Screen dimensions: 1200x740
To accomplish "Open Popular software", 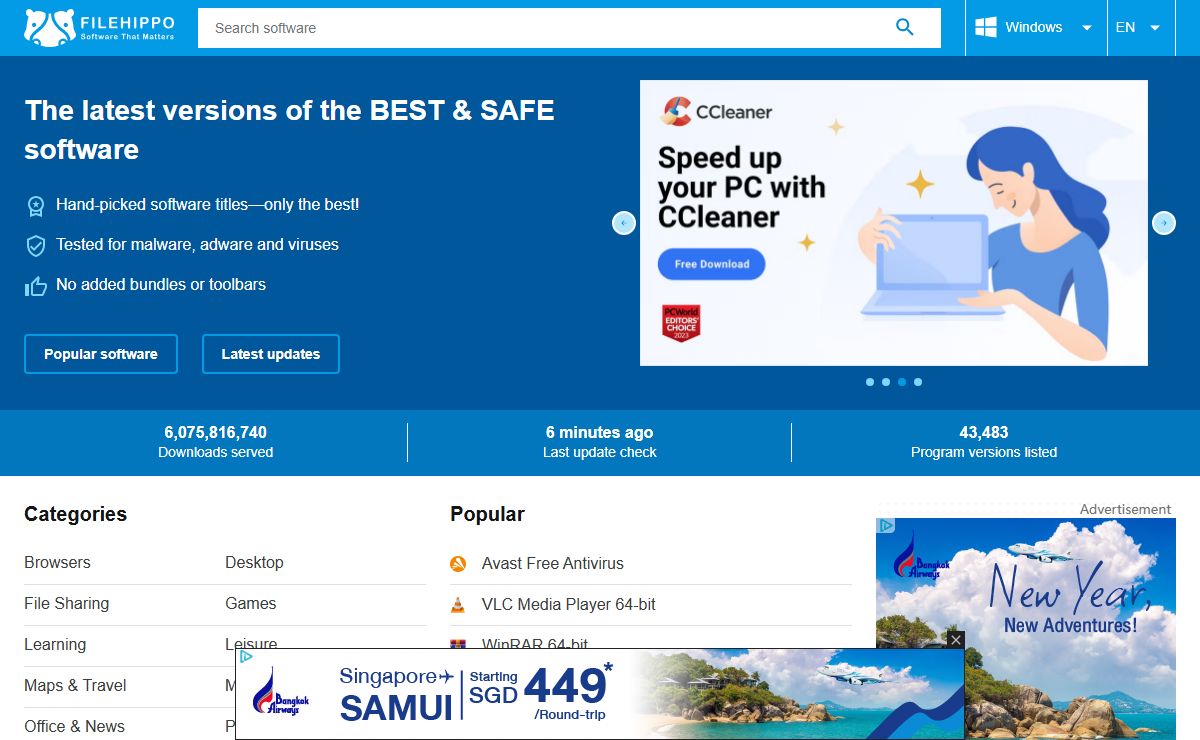I will (x=101, y=354).
